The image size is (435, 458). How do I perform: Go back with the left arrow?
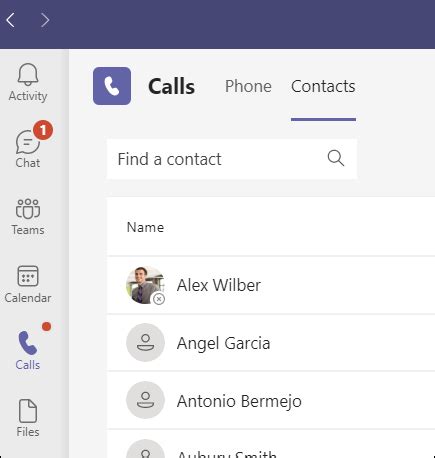(11, 20)
